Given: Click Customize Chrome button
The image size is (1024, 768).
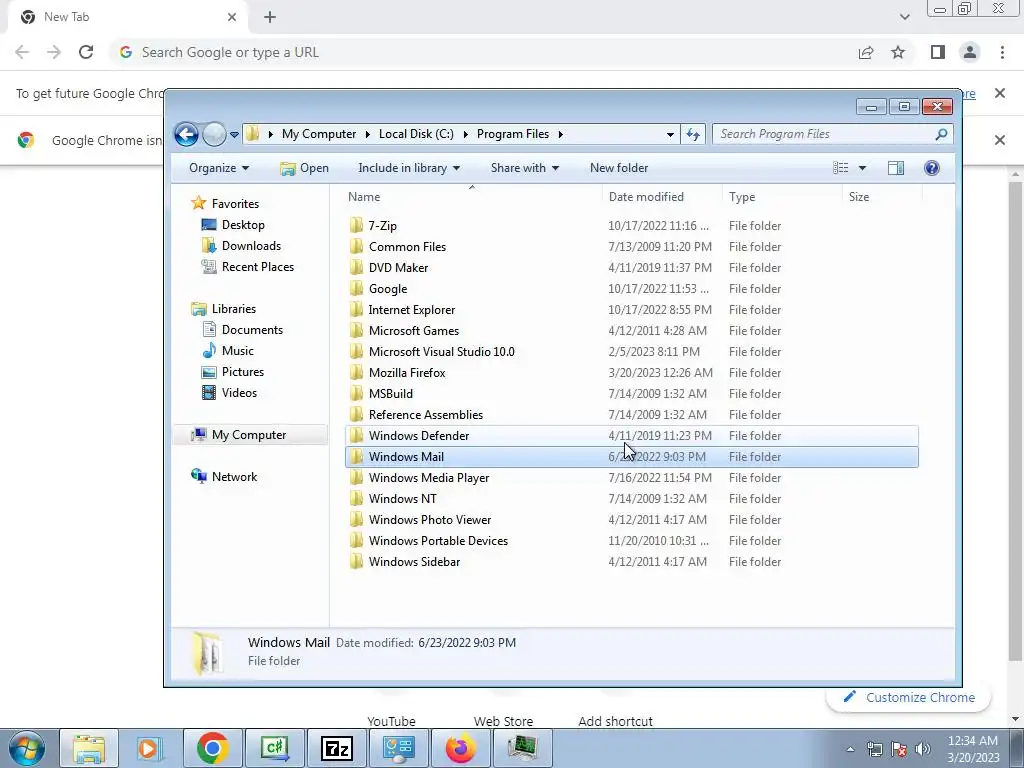Looking at the screenshot, I should (908, 697).
